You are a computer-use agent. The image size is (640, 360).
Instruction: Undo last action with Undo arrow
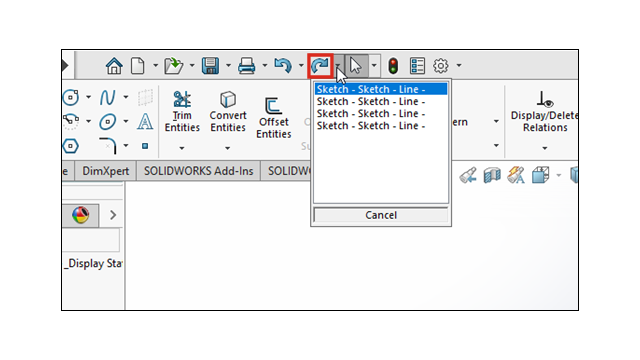283,66
